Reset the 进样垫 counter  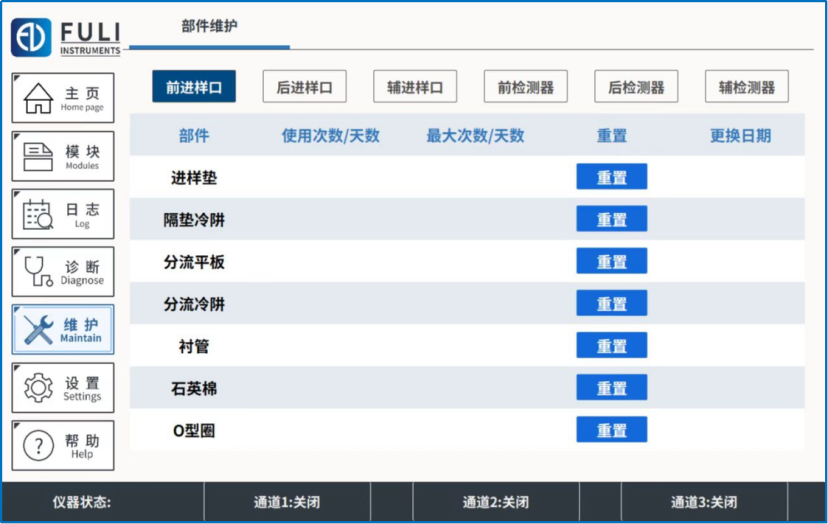611,176
